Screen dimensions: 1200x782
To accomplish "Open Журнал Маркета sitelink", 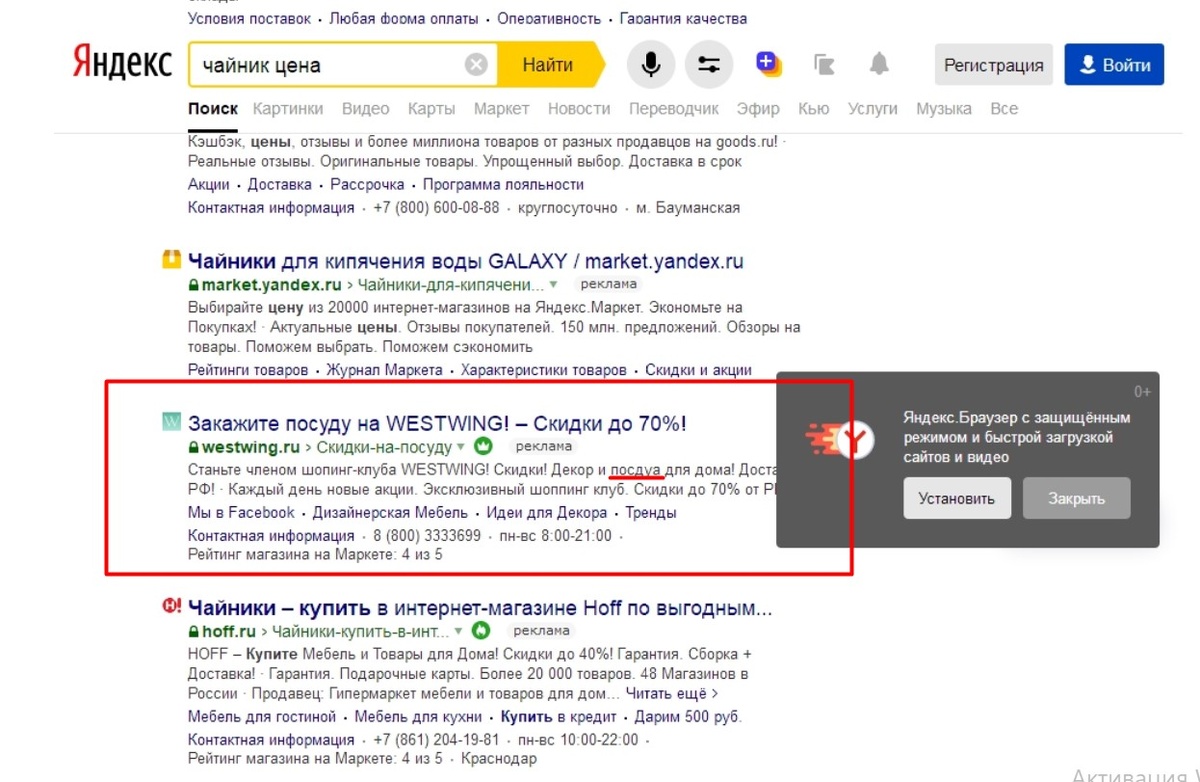I will 384,370.
